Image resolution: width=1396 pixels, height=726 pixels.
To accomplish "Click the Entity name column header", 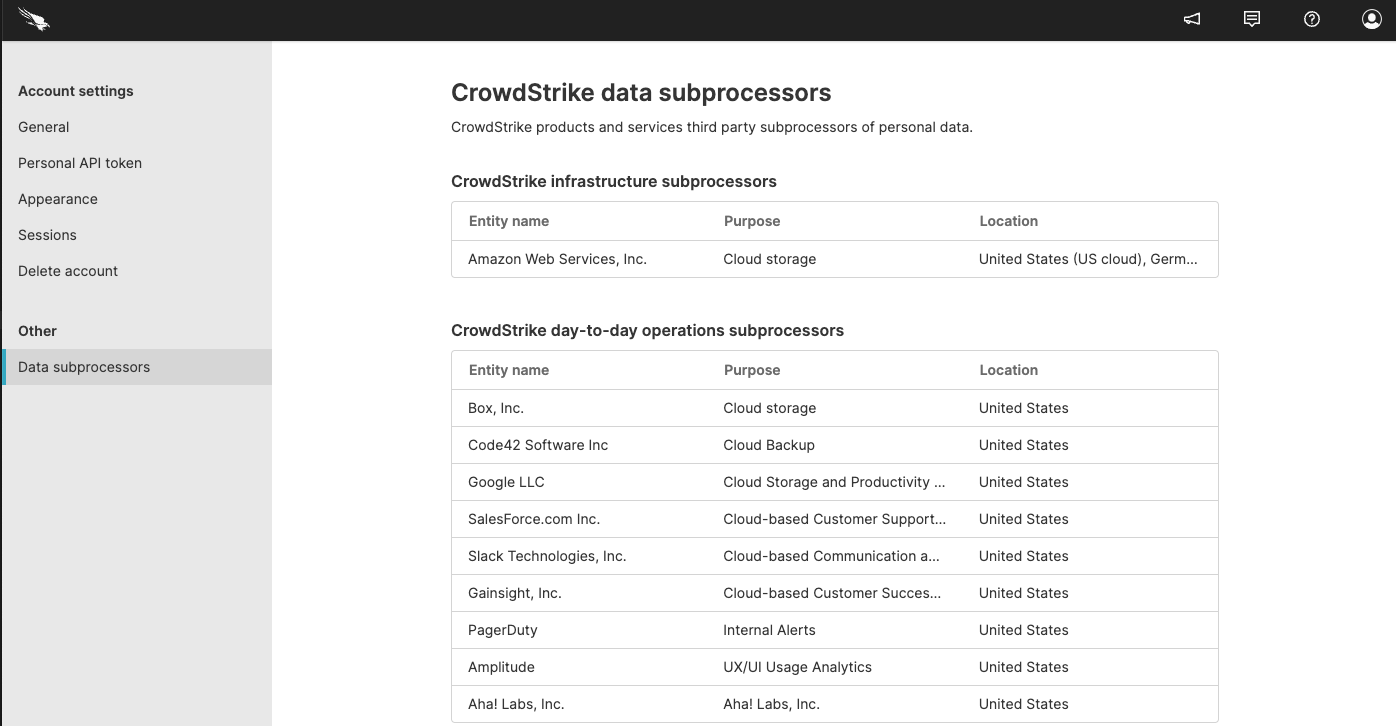I will coord(508,221).
